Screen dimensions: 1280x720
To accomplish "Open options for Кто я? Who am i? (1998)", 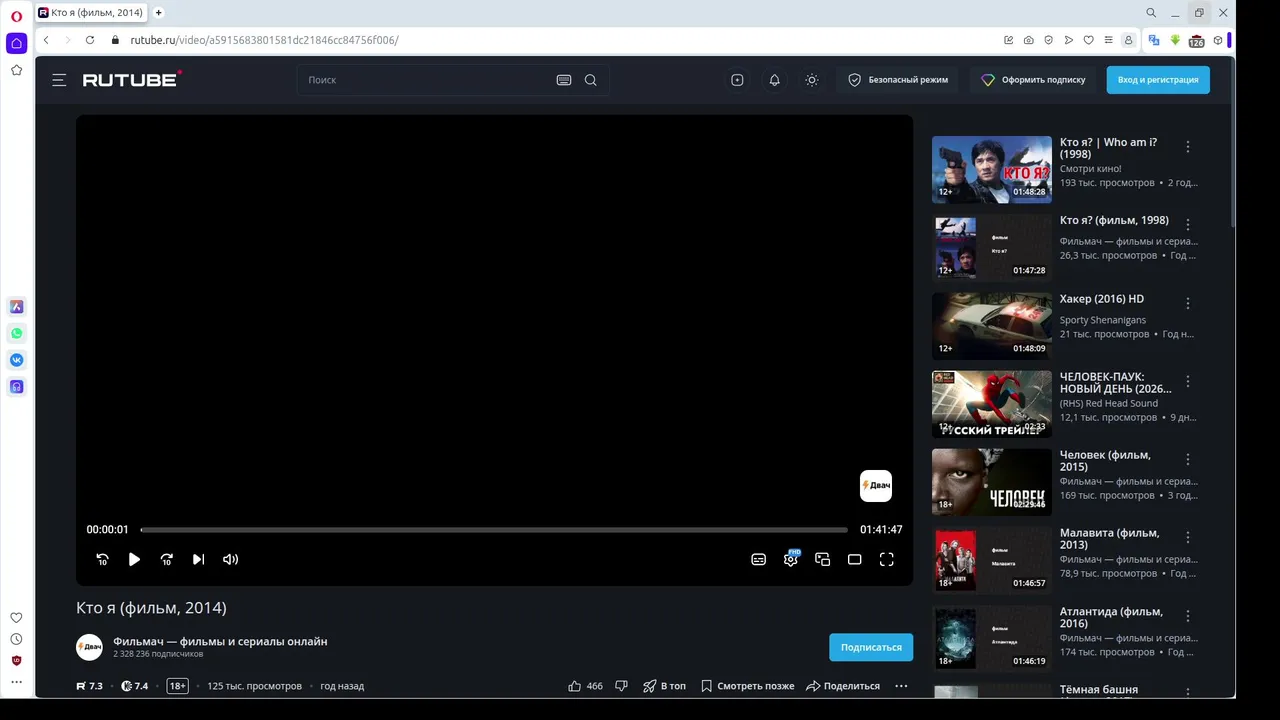I will click(x=1188, y=146).
